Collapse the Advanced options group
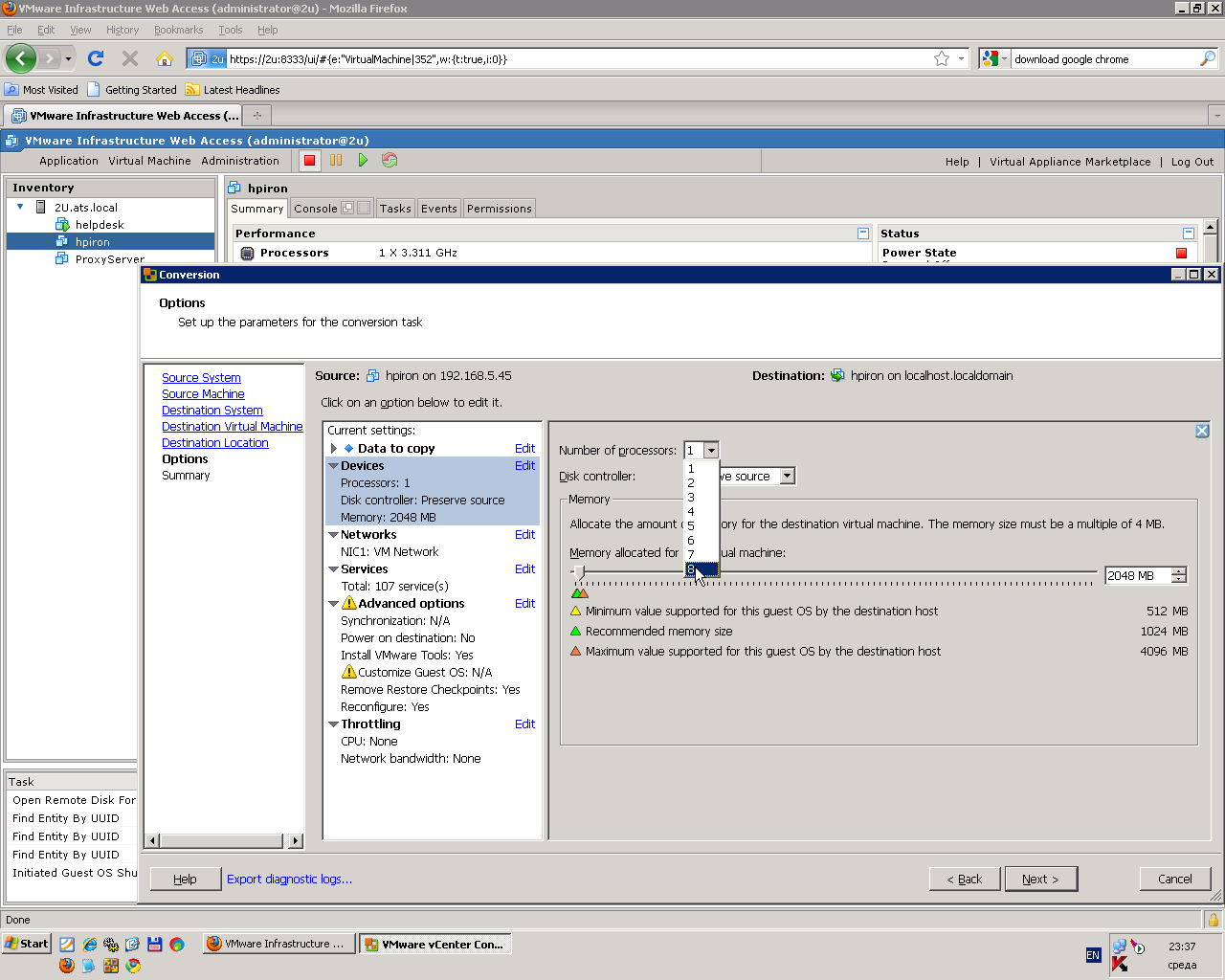The width and height of the screenshot is (1225, 980). [333, 604]
